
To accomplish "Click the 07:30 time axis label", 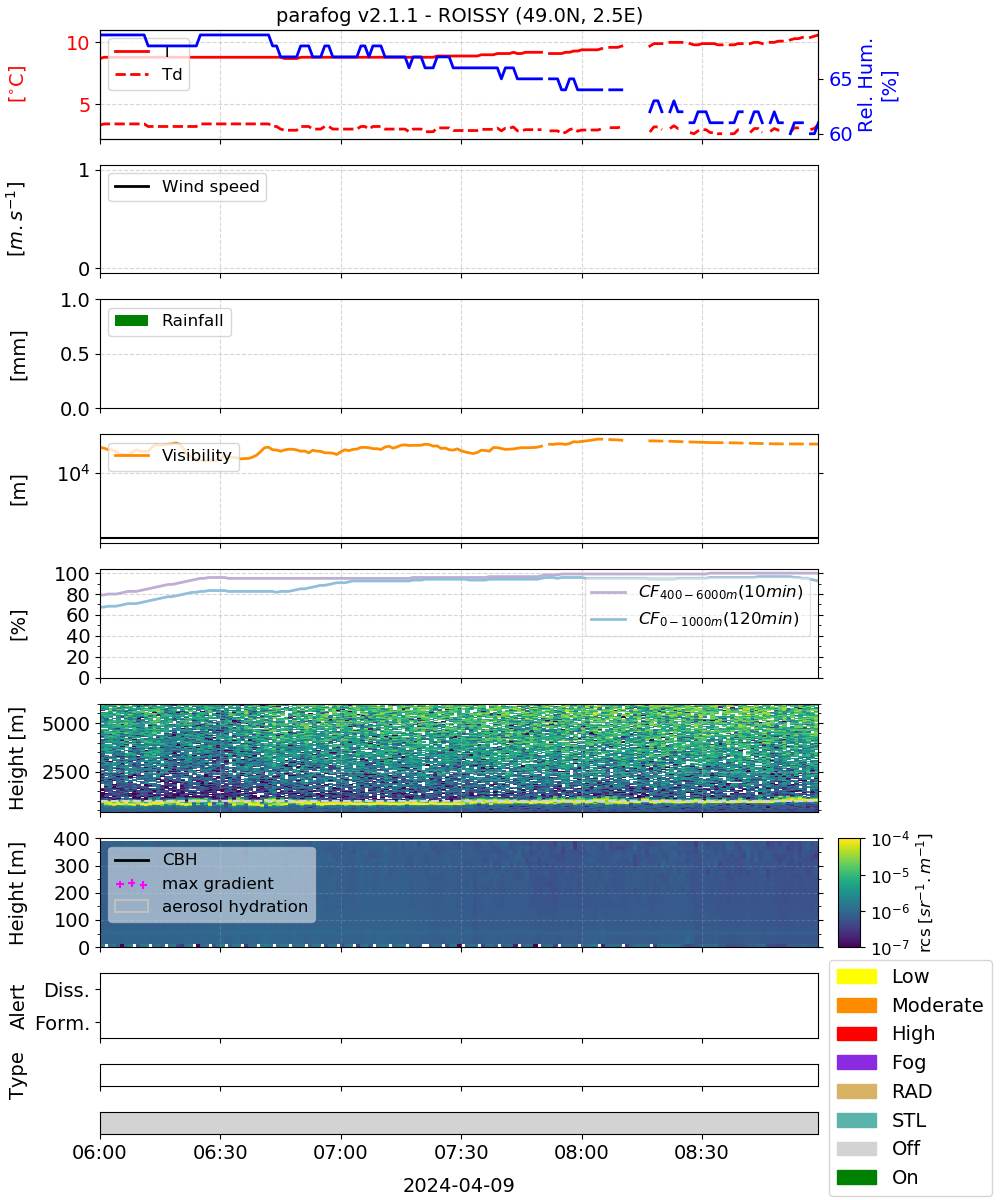I will [461, 1152].
